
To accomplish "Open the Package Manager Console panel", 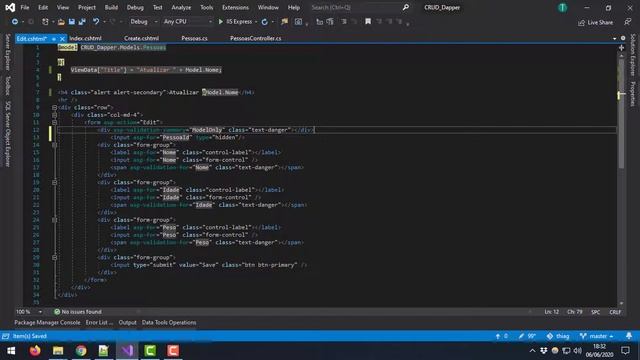I will [x=47, y=322].
